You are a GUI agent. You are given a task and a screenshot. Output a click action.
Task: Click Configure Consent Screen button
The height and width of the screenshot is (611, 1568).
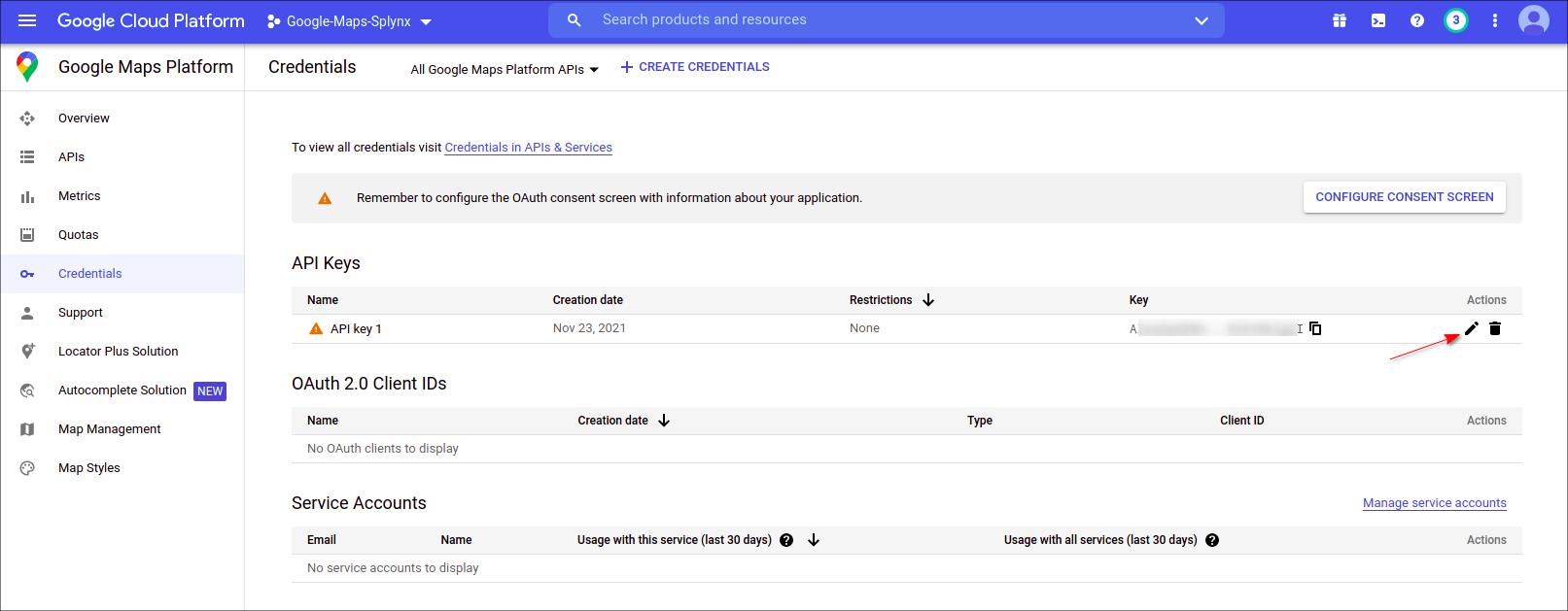click(1404, 197)
